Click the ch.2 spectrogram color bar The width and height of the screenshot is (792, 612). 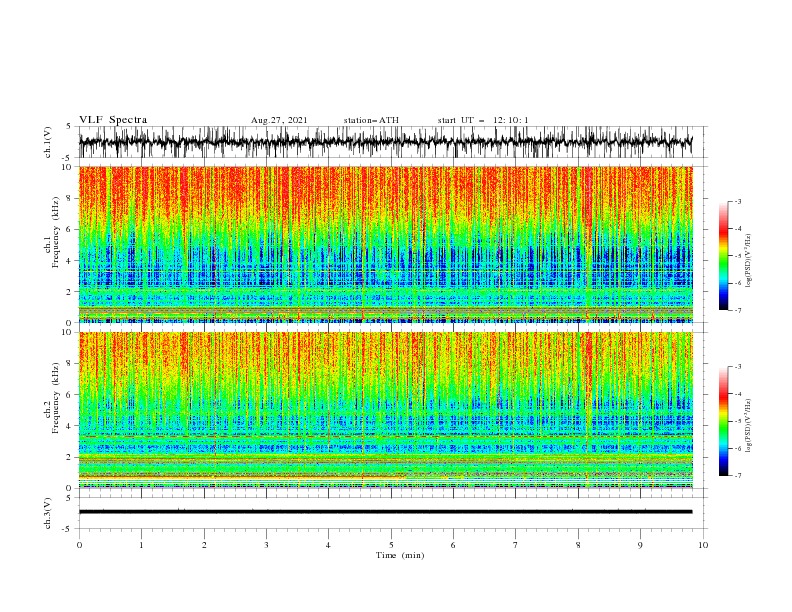click(723, 421)
